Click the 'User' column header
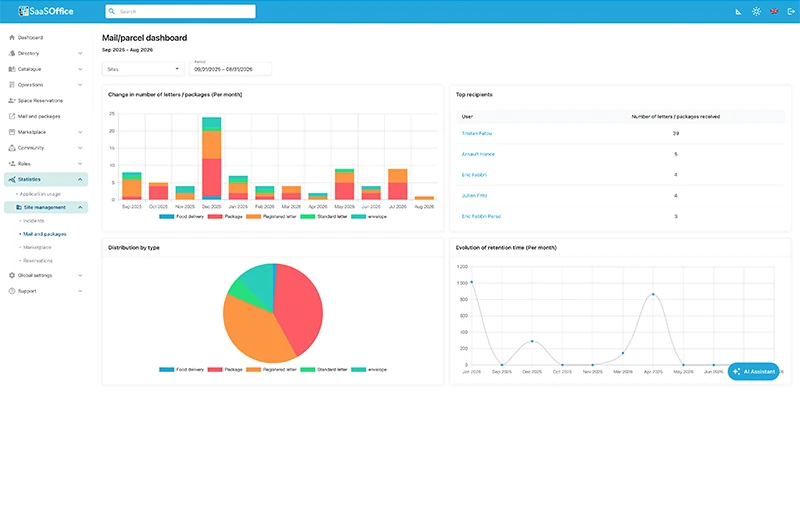 [x=467, y=116]
